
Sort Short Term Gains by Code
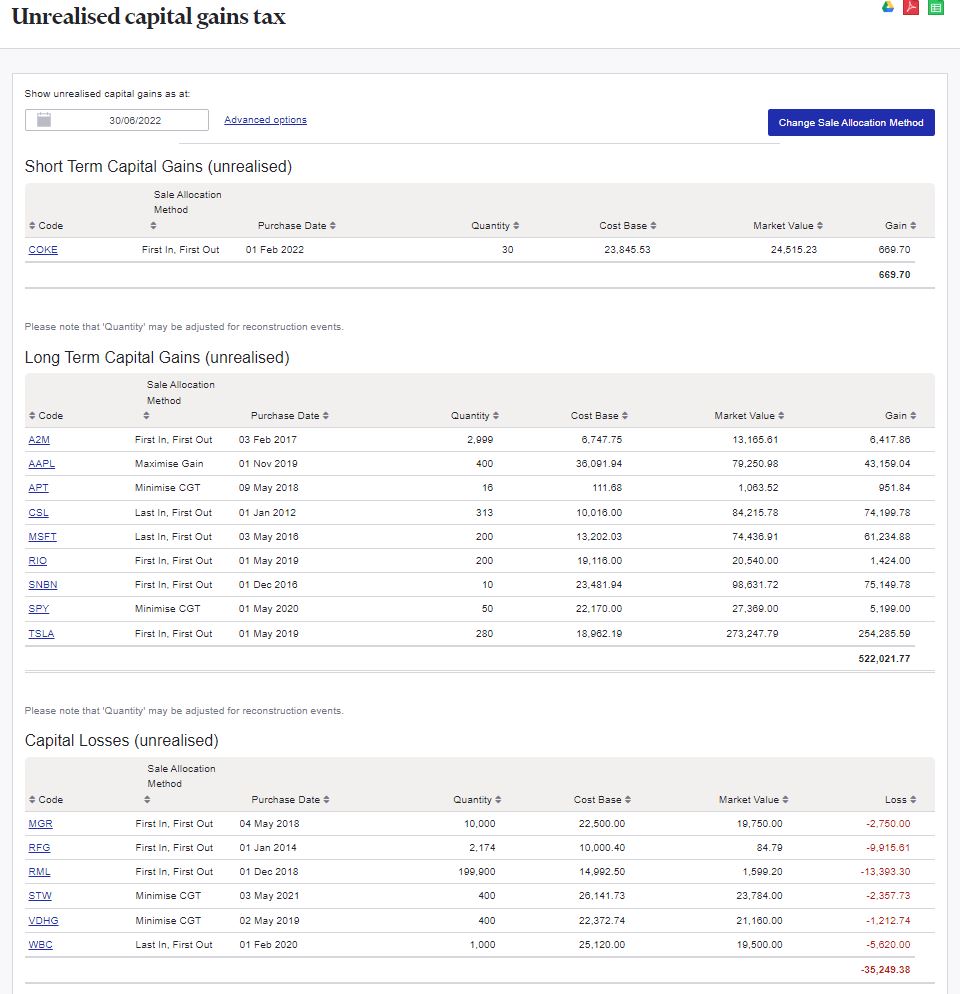point(46,226)
